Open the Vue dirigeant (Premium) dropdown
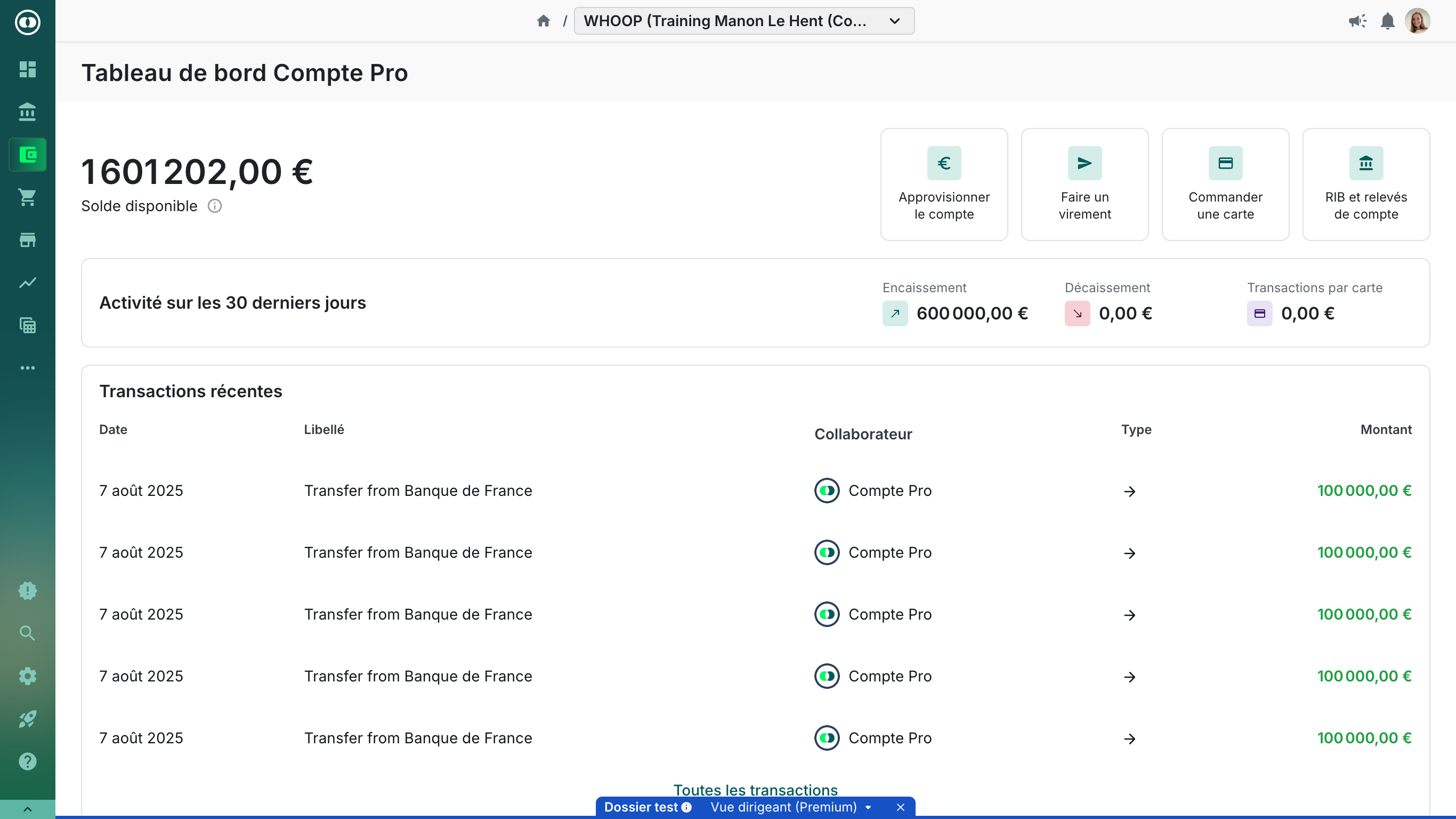Image resolution: width=1456 pixels, height=819 pixels. pyautogui.click(x=791, y=807)
